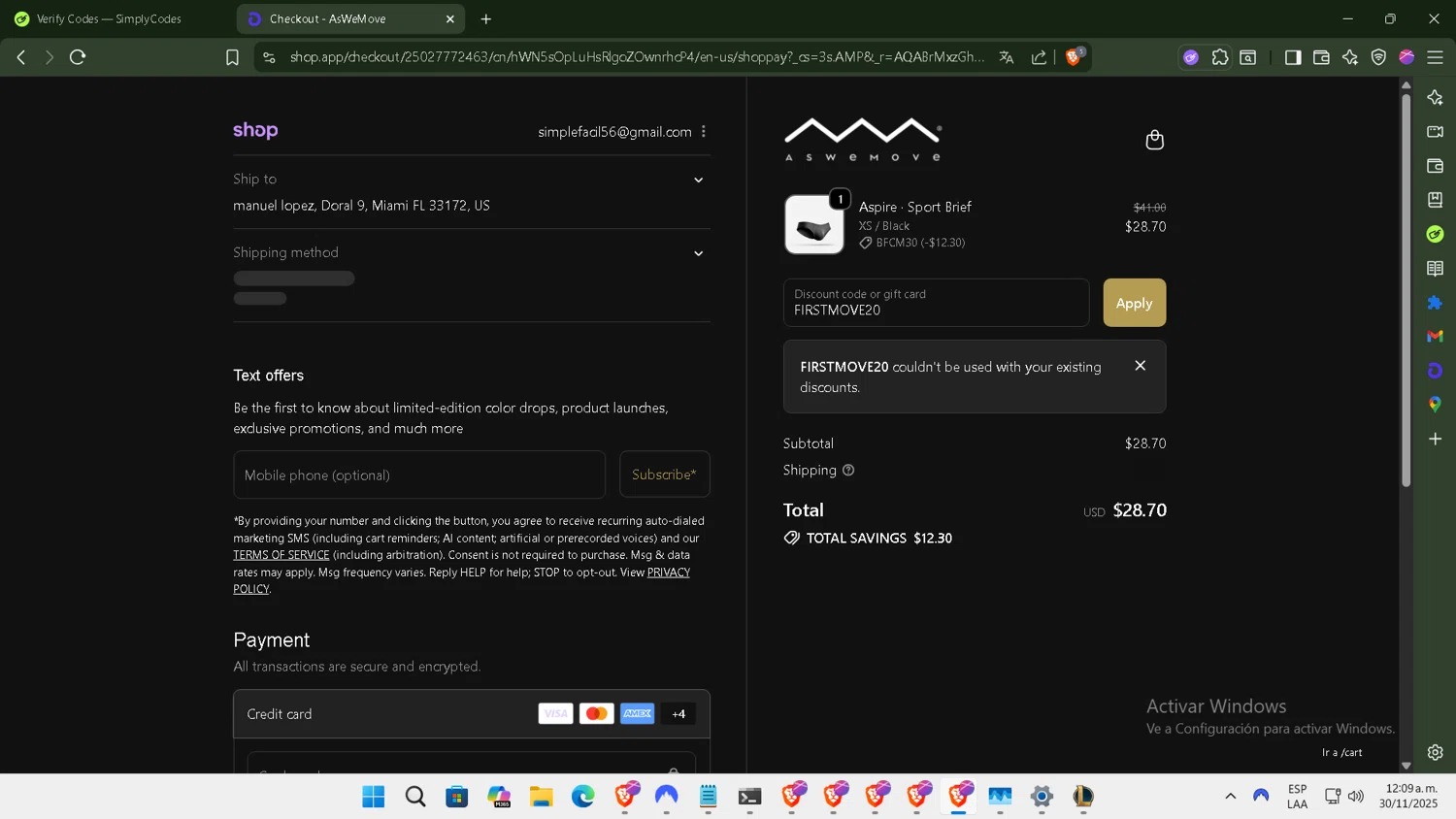Toggle the browser sidebar panel icon
Screen dimensions: 1456x819
(1292, 57)
